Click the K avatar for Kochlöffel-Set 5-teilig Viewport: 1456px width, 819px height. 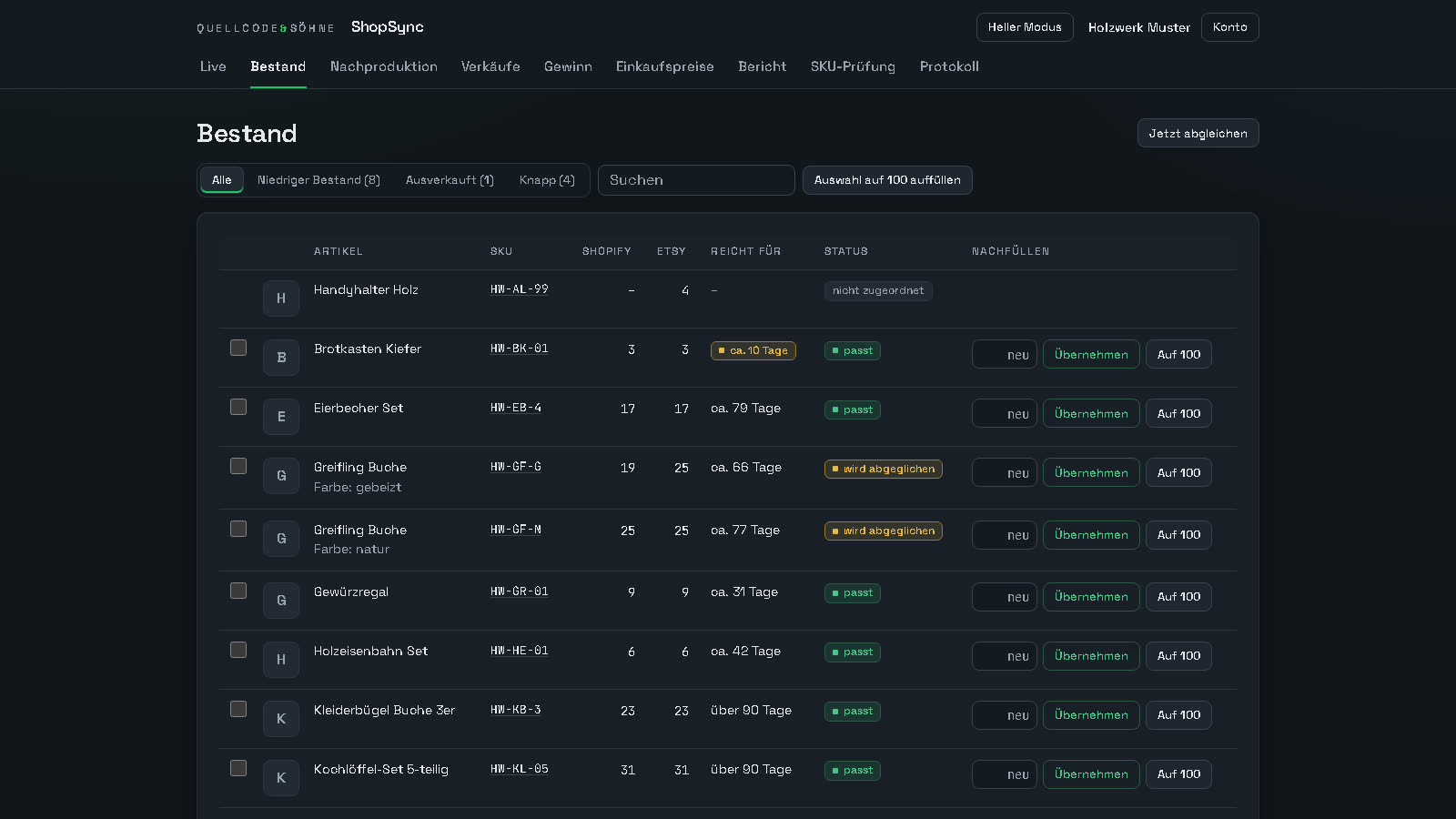click(281, 778)
